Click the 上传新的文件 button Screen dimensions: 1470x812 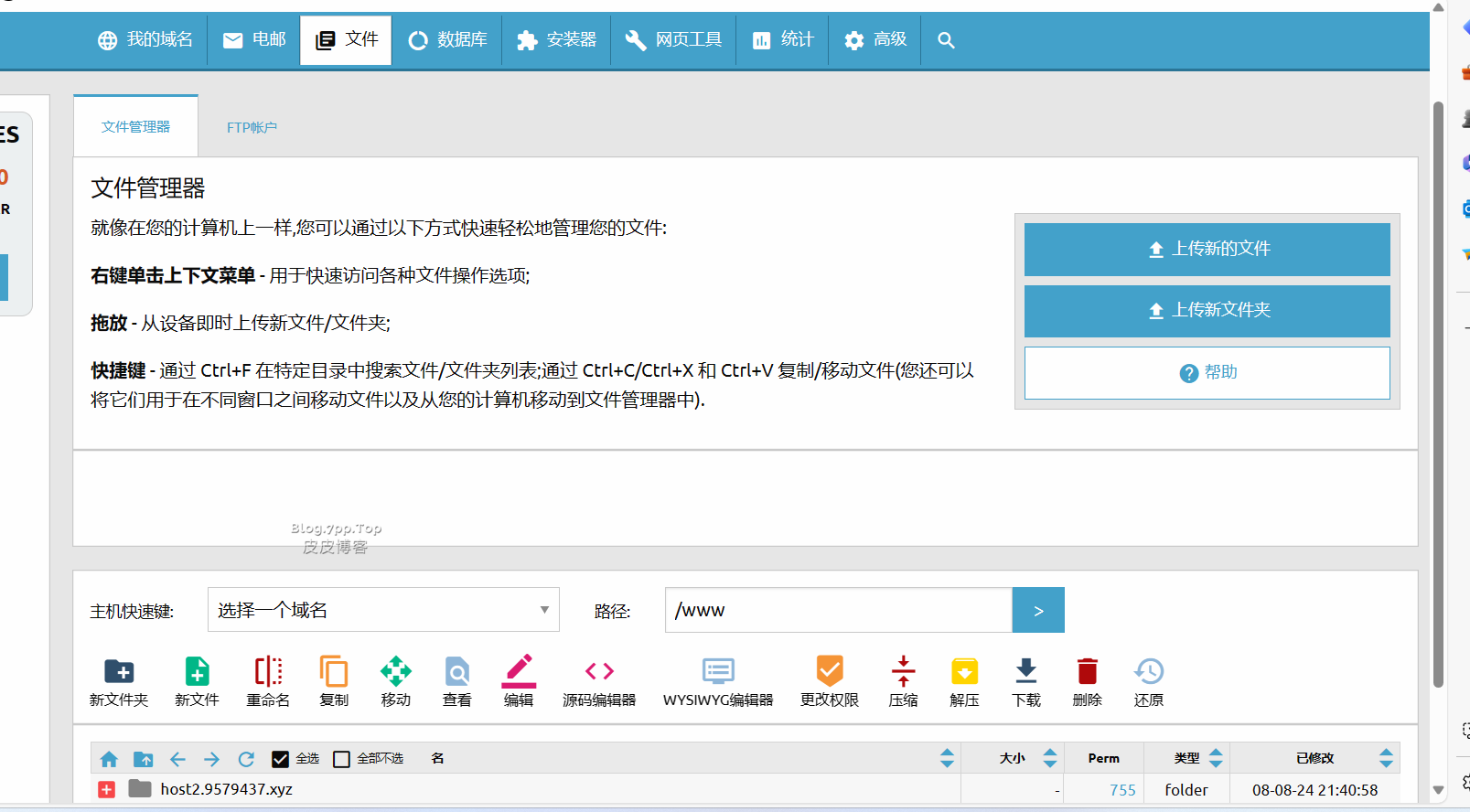1207,249
